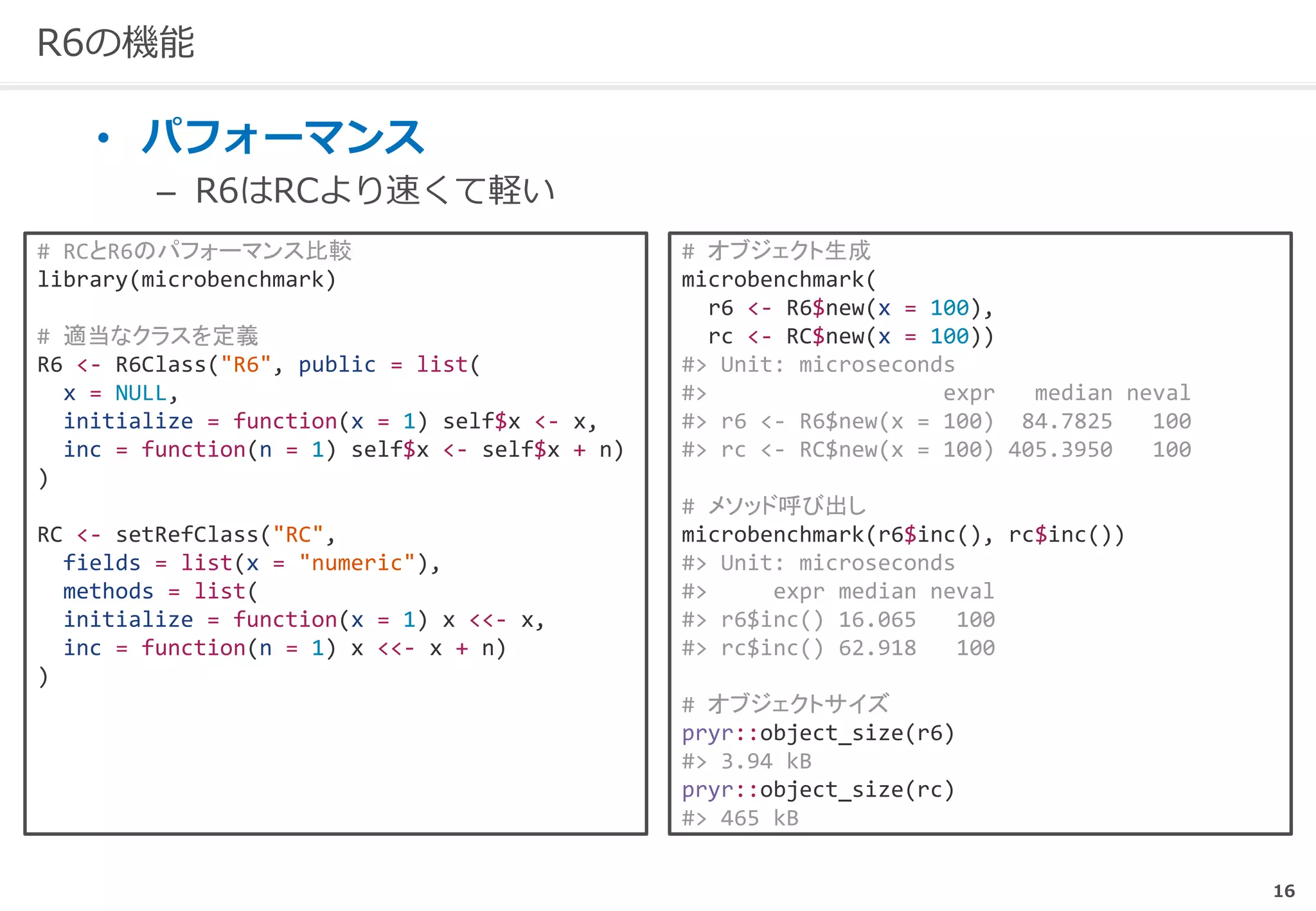Click the line starting "R6 <- R6Class"

(x=258, y=364)
